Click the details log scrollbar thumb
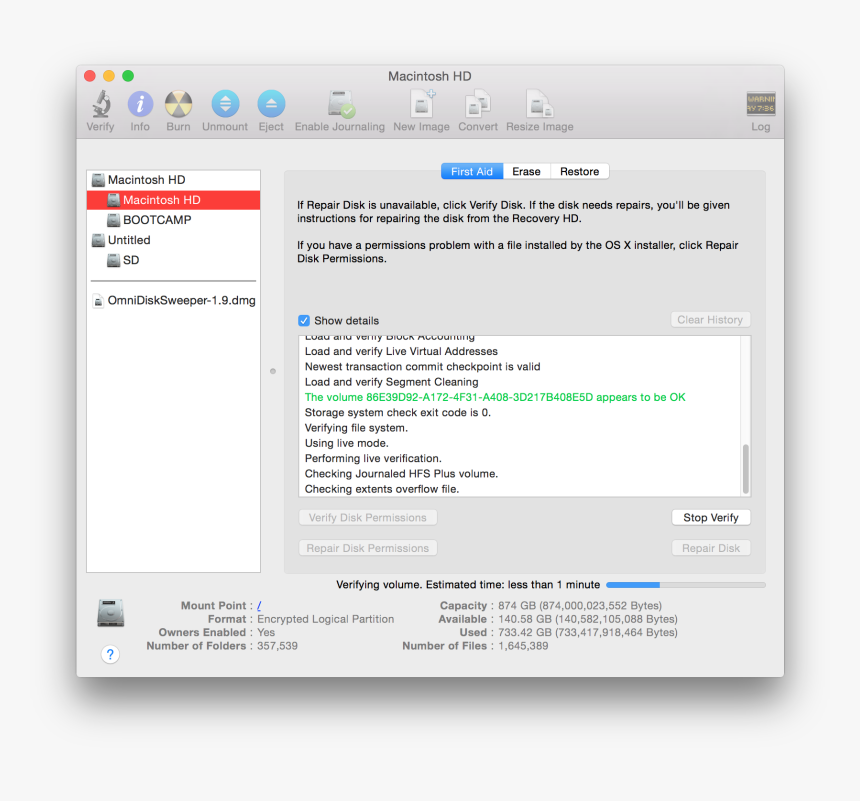The width and height of the screenshot is (860, 801). [745, 469]
